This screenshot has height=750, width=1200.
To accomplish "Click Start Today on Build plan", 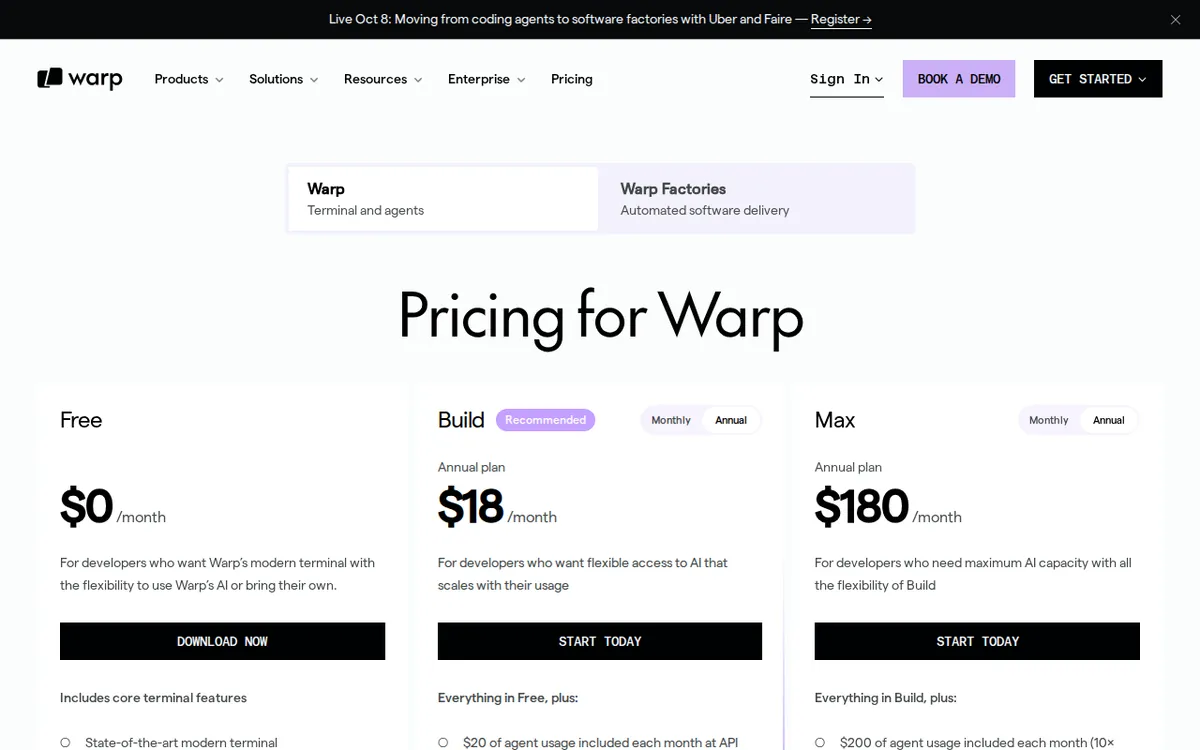I will click(x=600, y=641).
